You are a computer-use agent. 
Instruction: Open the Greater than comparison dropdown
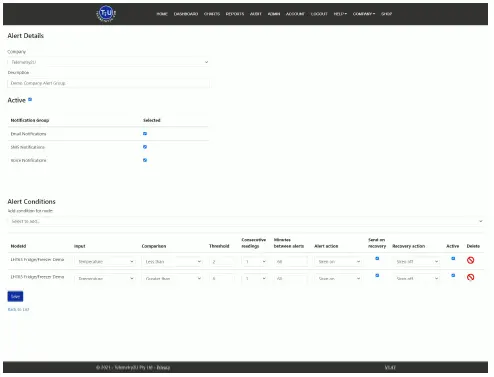[x=173, y=280]
